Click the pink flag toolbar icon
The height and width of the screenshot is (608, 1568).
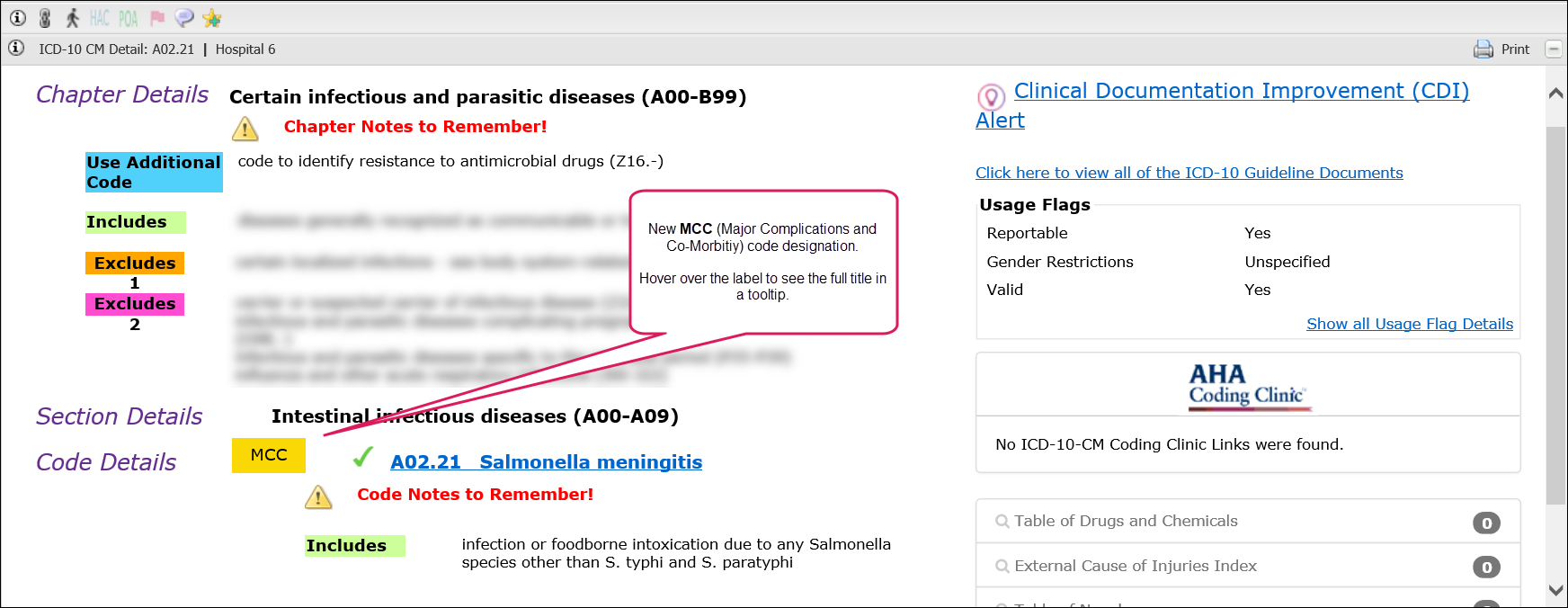157,18
